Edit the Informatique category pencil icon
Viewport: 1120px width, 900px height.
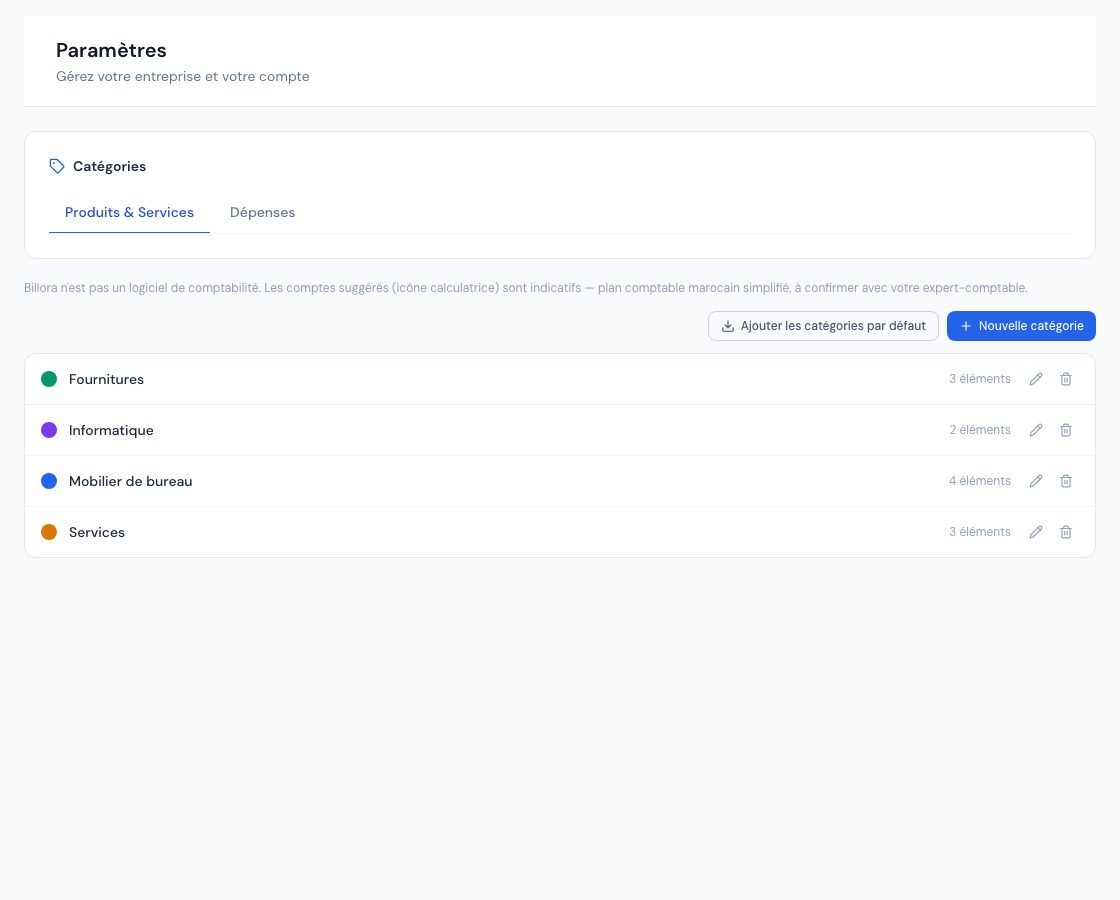pos(1036,430)
